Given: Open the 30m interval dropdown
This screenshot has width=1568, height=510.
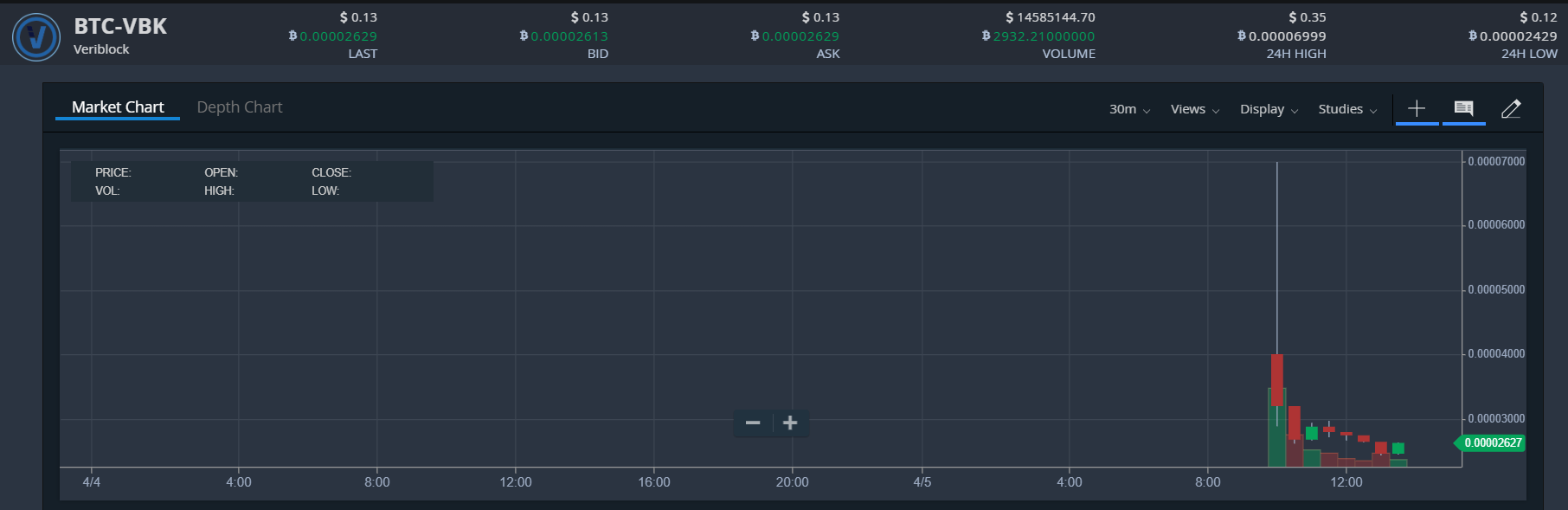Looking at the screenshot, I should [x=1129, y=109].
